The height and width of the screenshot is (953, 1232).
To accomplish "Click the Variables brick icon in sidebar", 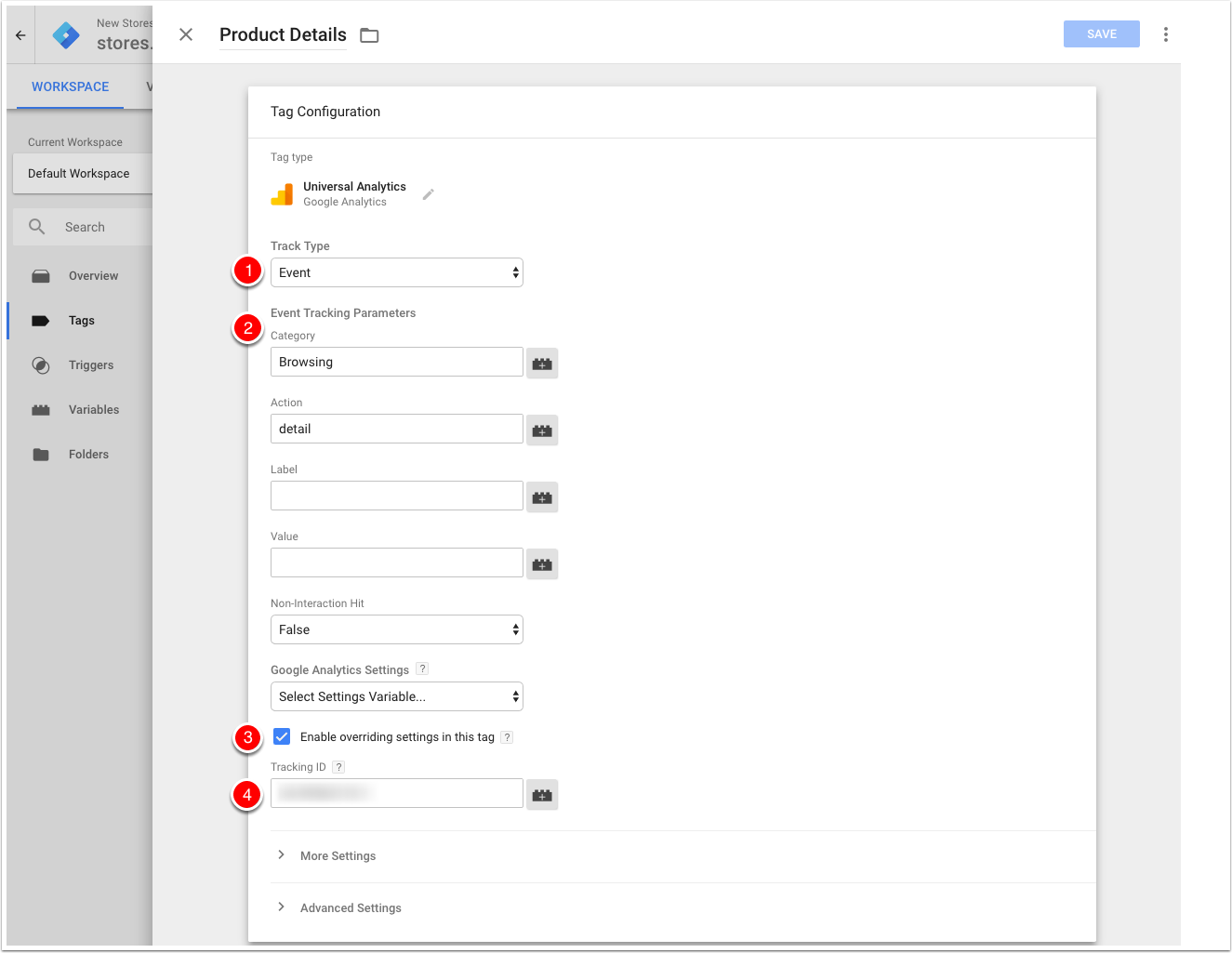I will click(41, 410).
